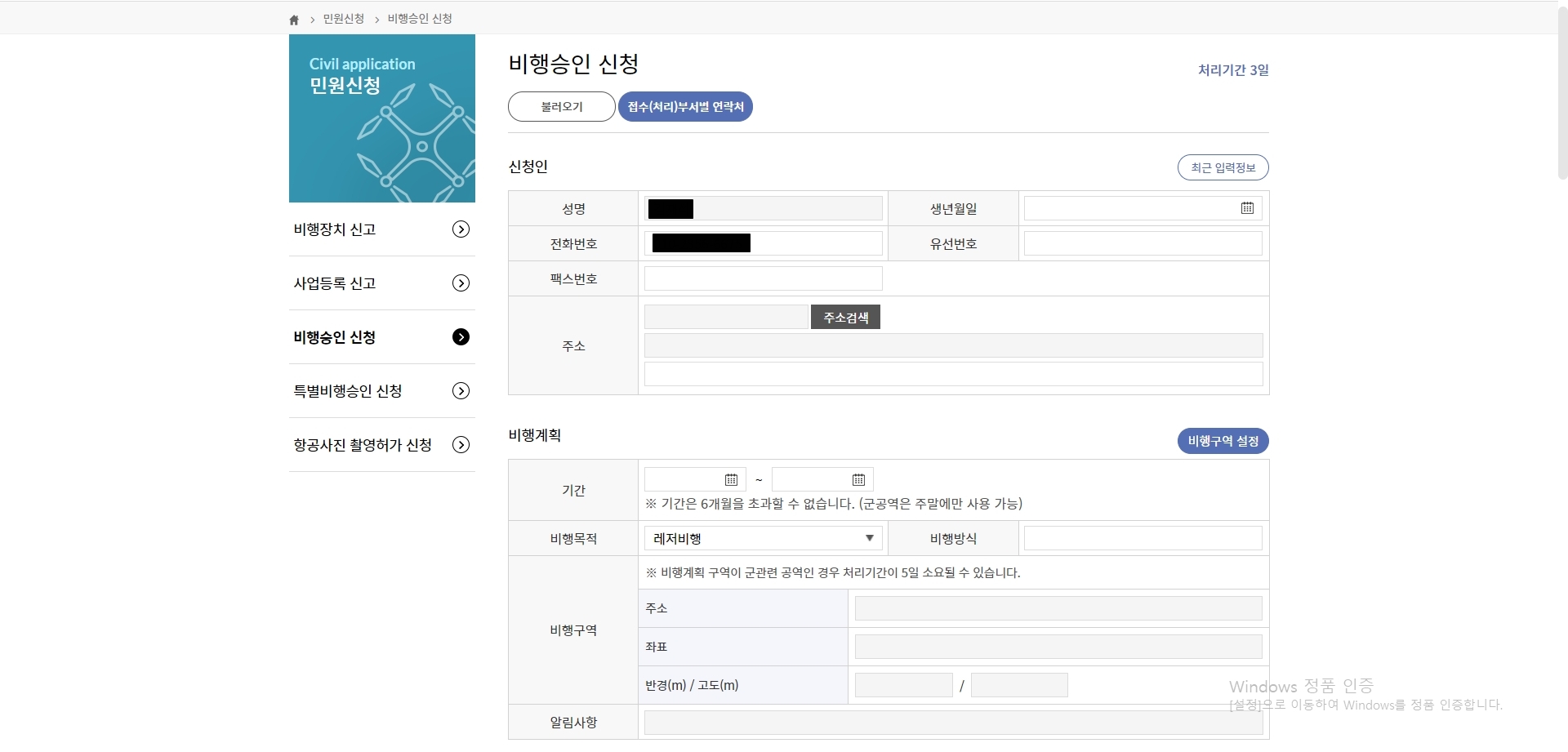
Task: Select 비행승인 신청 menu item
Action: 382,337
